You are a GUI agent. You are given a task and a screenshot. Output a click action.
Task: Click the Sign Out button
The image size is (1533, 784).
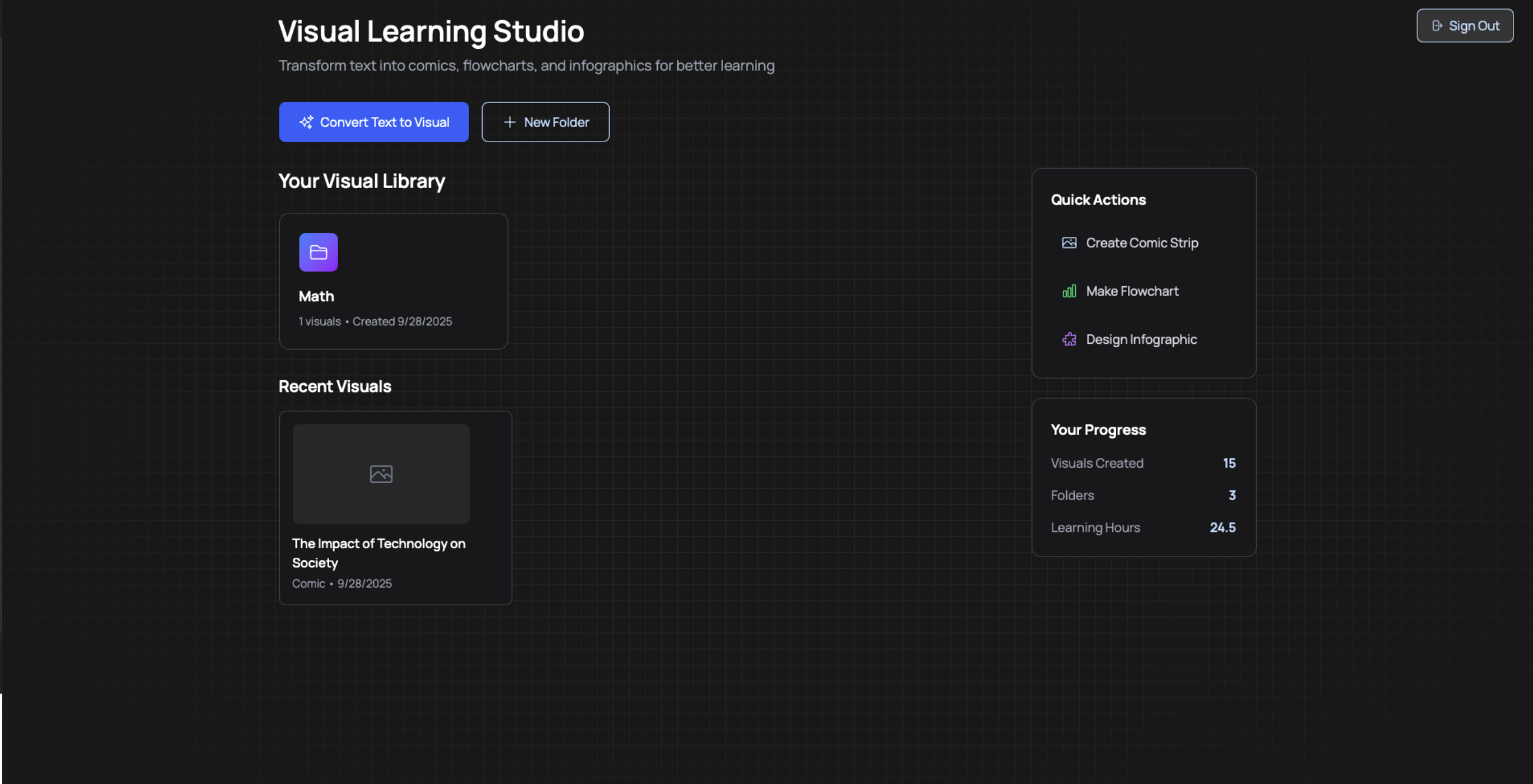click(x=1465, y=26)
